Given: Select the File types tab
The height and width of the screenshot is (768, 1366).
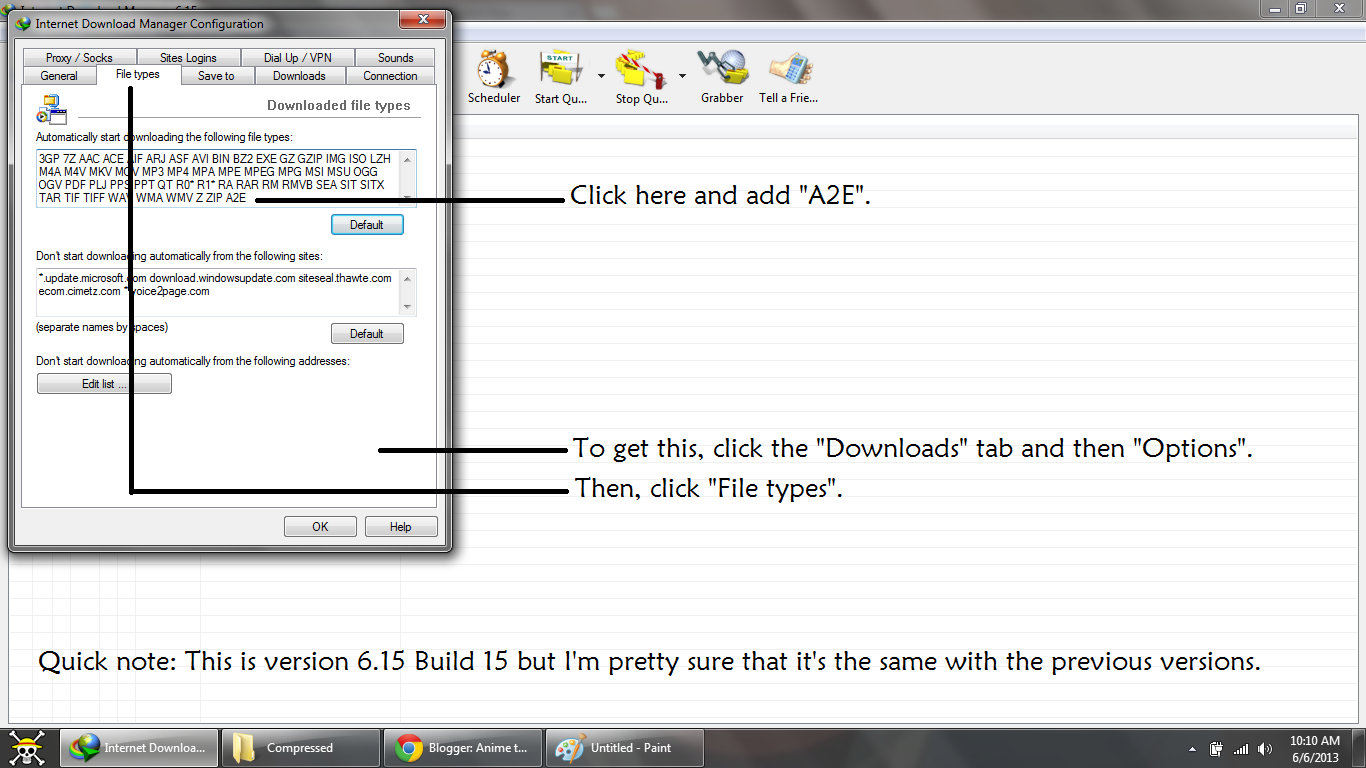Looking at the screenshot, I should pos(138,75).
